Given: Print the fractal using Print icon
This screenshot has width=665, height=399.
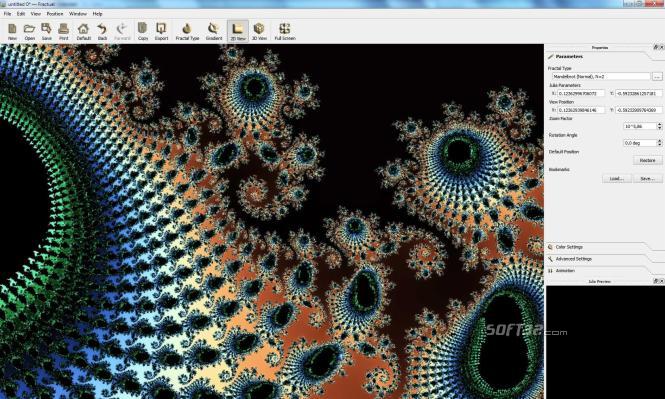Looking at the screenshot, I should click(x=64, y=32).
